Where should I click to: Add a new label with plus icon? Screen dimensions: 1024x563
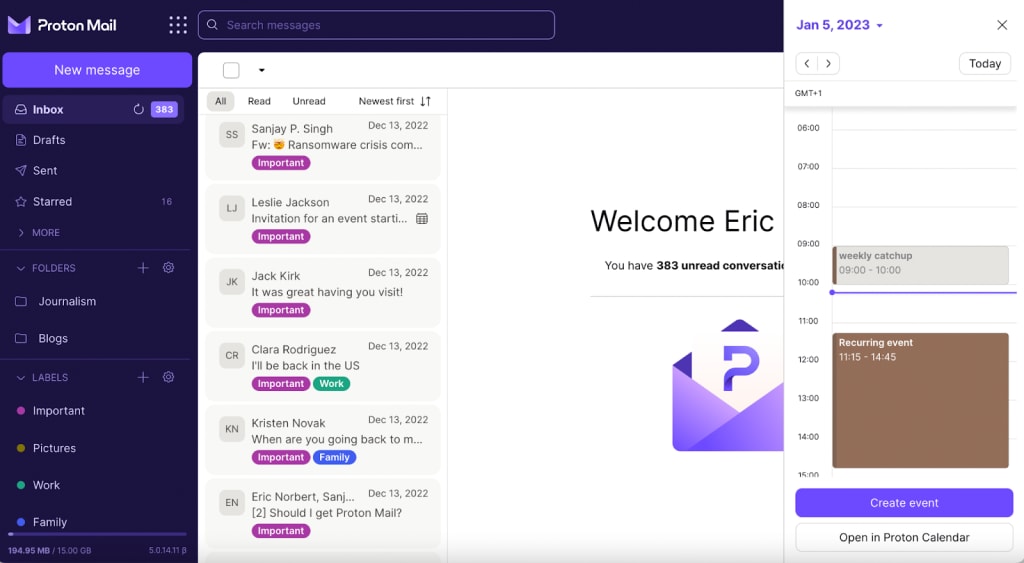coord(143,377)
